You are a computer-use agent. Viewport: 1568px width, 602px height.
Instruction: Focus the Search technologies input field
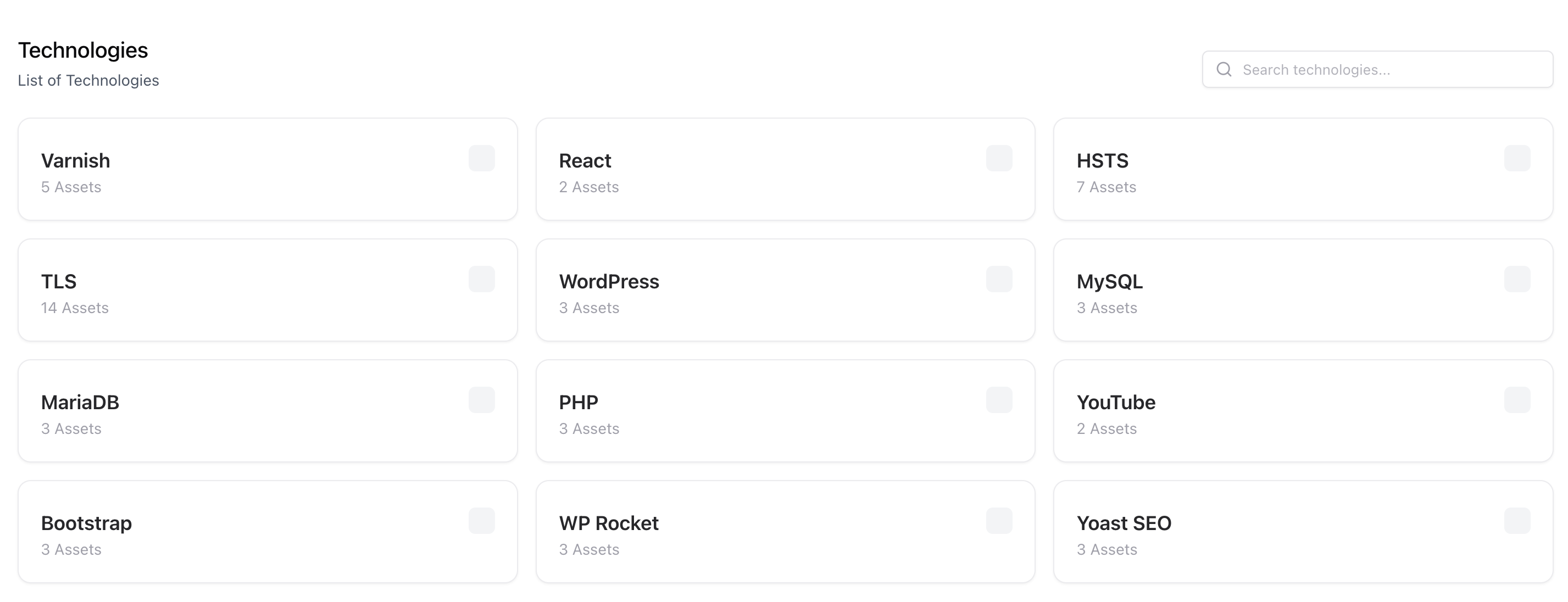(x=1388, y=69)
